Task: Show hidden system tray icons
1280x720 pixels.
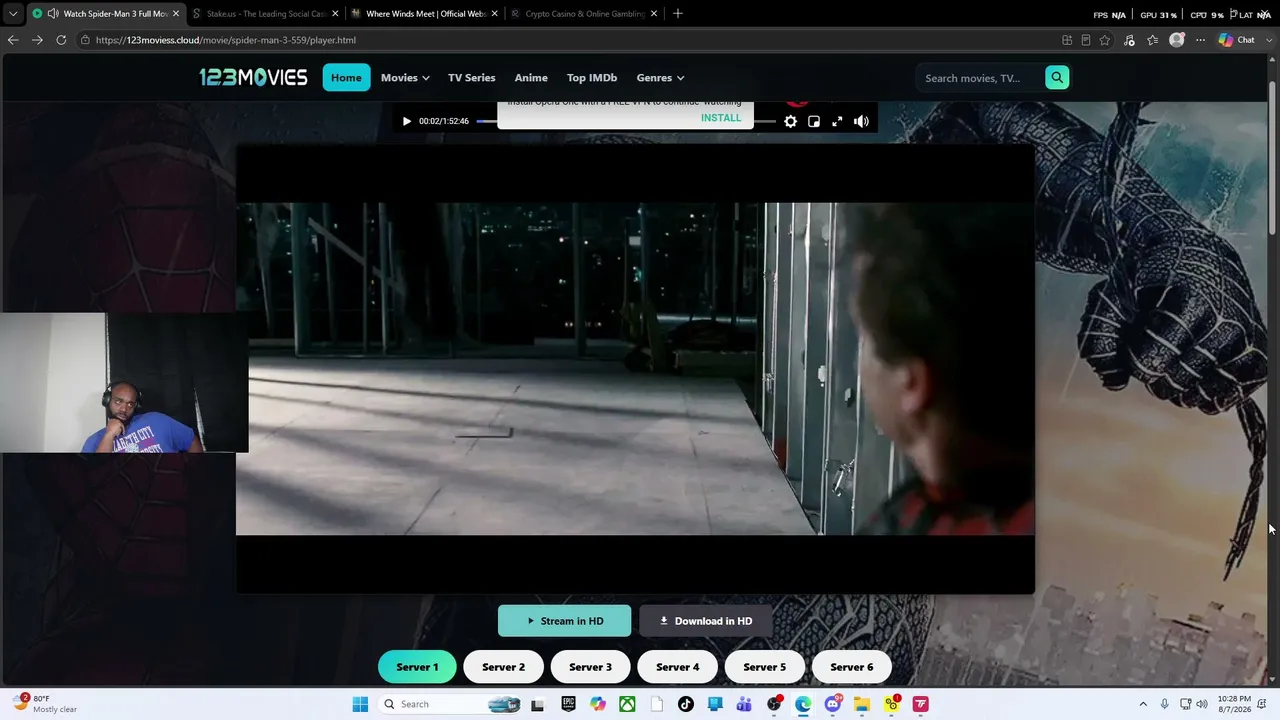Action: (1143, 704)
